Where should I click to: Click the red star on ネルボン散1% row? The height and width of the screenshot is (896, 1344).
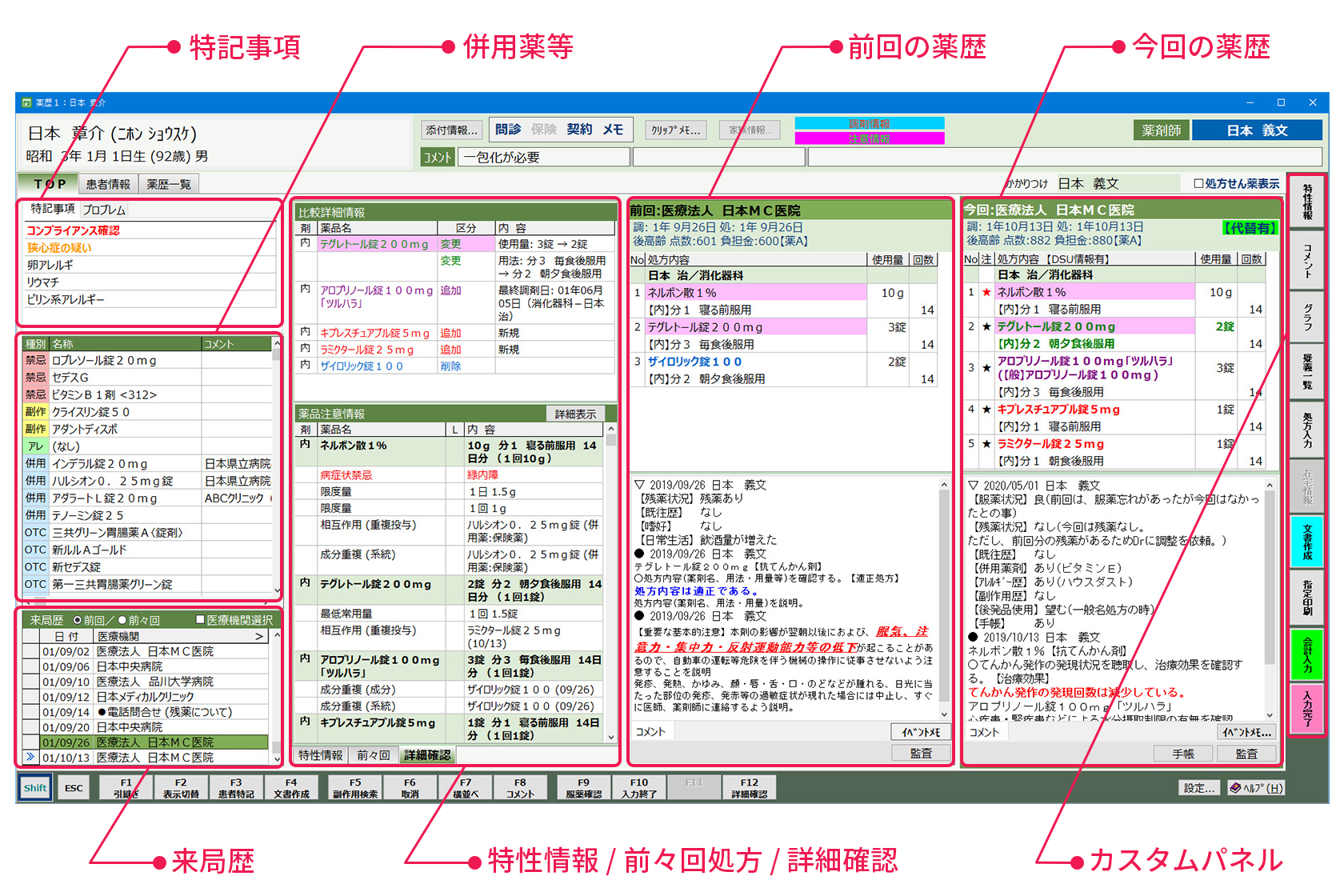click(x=986, y=292)
